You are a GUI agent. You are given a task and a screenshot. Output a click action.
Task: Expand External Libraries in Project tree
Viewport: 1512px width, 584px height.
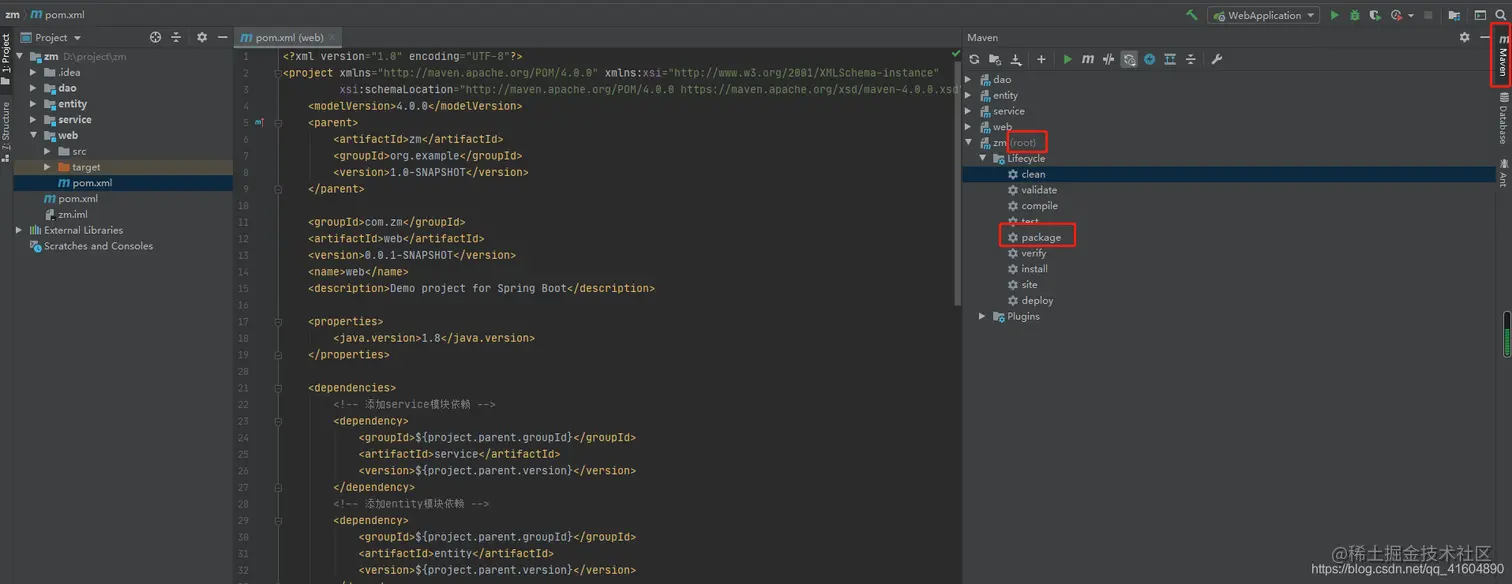click(19, 230)
